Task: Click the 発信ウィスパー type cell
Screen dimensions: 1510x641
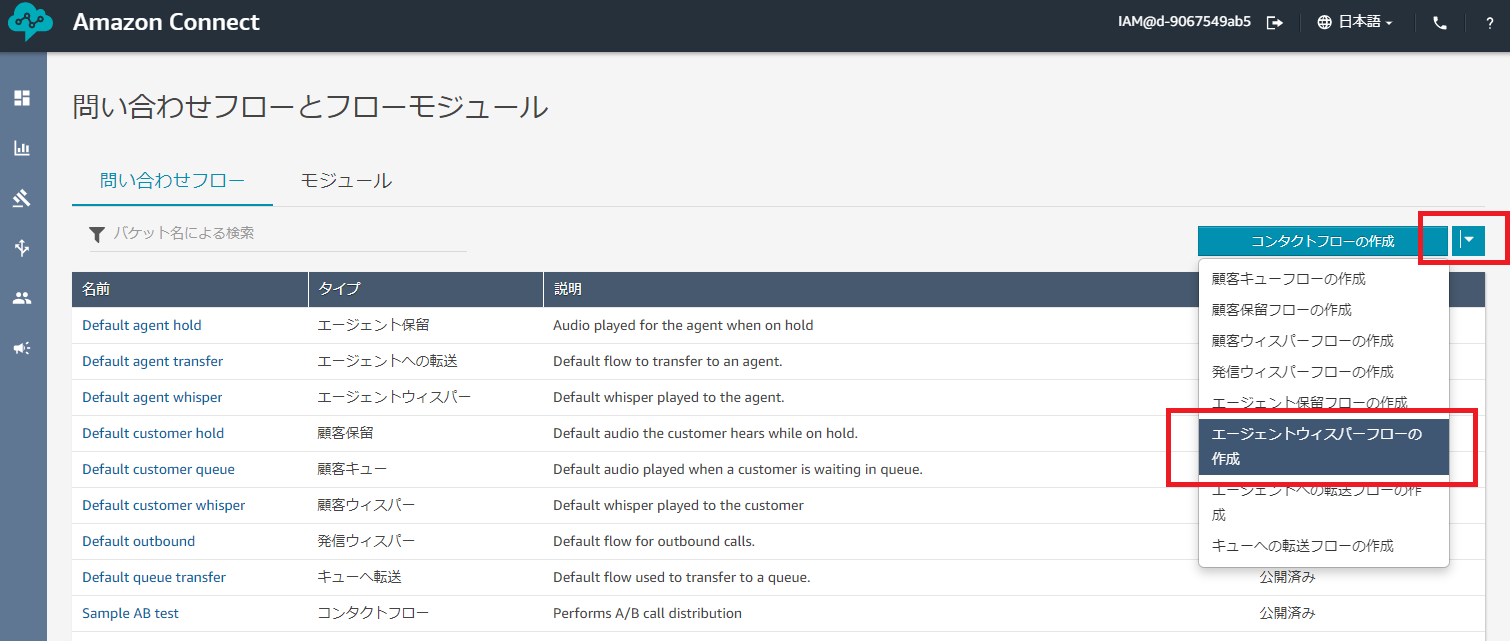Action: click(x=366, y=541)
